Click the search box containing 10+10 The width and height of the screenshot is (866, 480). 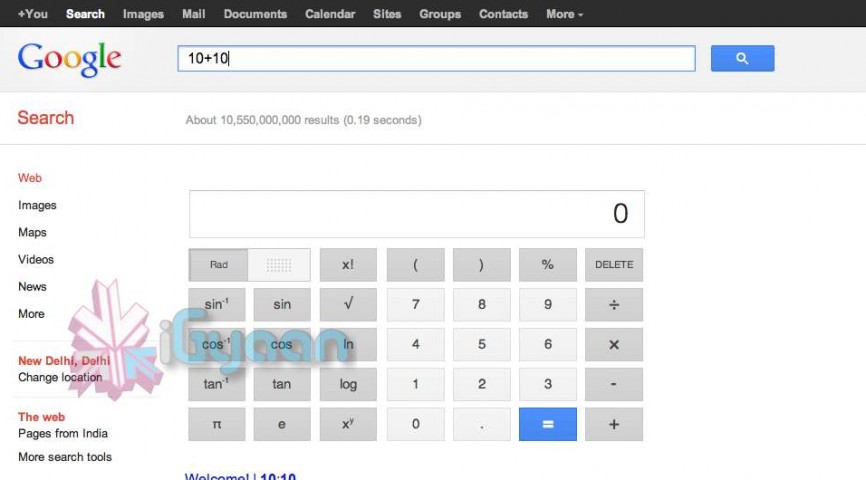[435, 59]
